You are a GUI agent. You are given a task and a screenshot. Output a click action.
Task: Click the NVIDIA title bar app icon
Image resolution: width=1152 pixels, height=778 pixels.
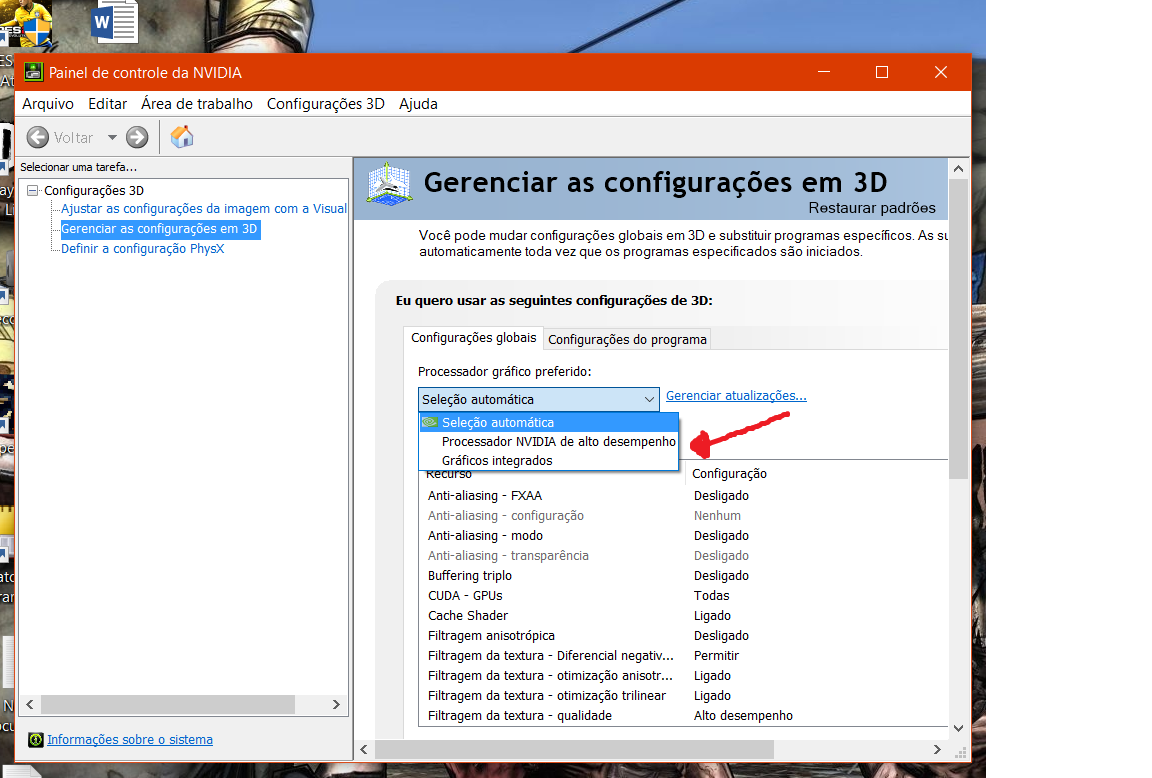[x=33, y=72]
